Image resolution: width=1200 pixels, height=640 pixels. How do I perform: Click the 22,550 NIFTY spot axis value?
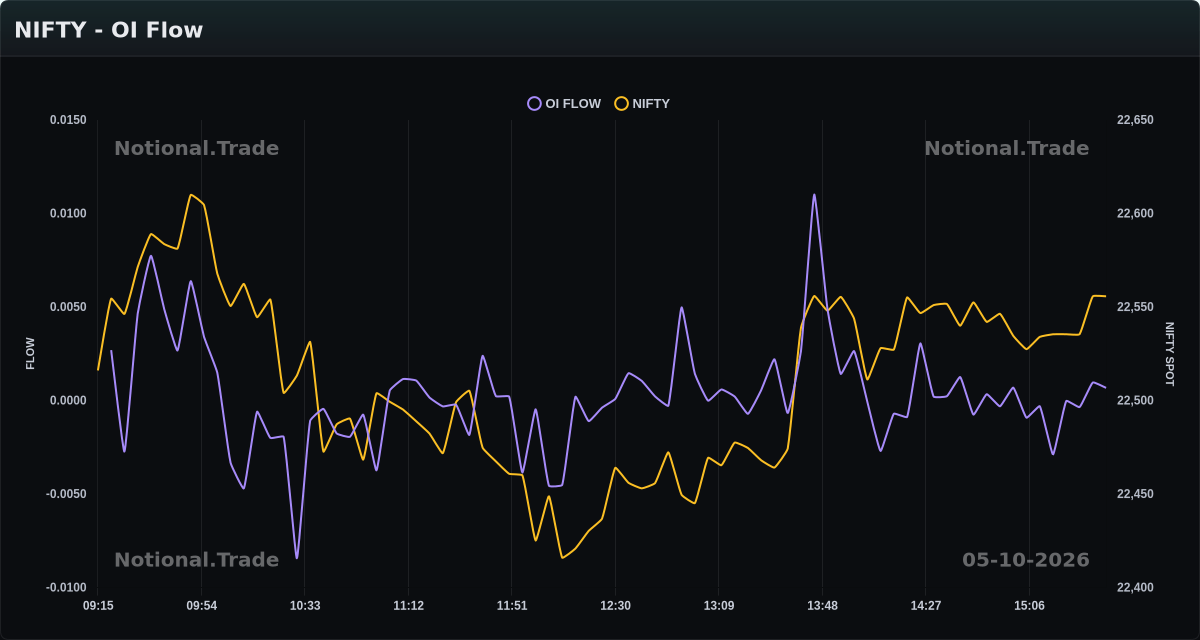(1135, 307)
